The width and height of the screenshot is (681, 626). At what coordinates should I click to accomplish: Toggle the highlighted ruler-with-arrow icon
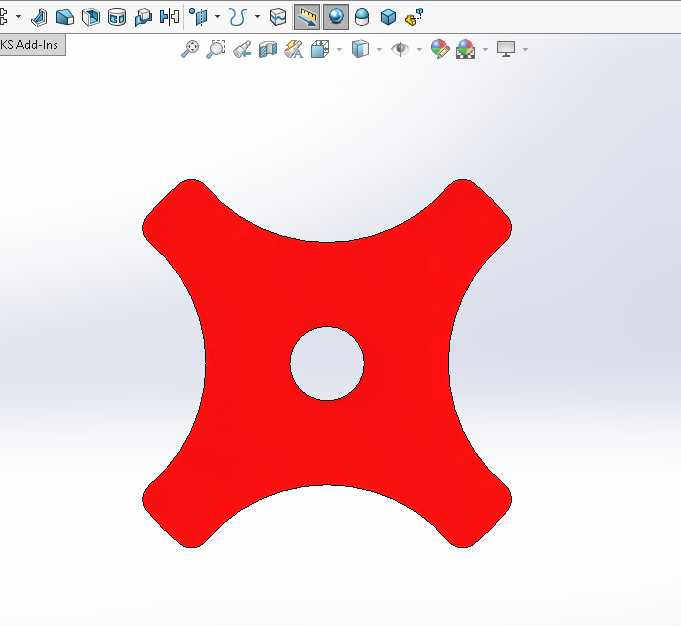[307, 17]
